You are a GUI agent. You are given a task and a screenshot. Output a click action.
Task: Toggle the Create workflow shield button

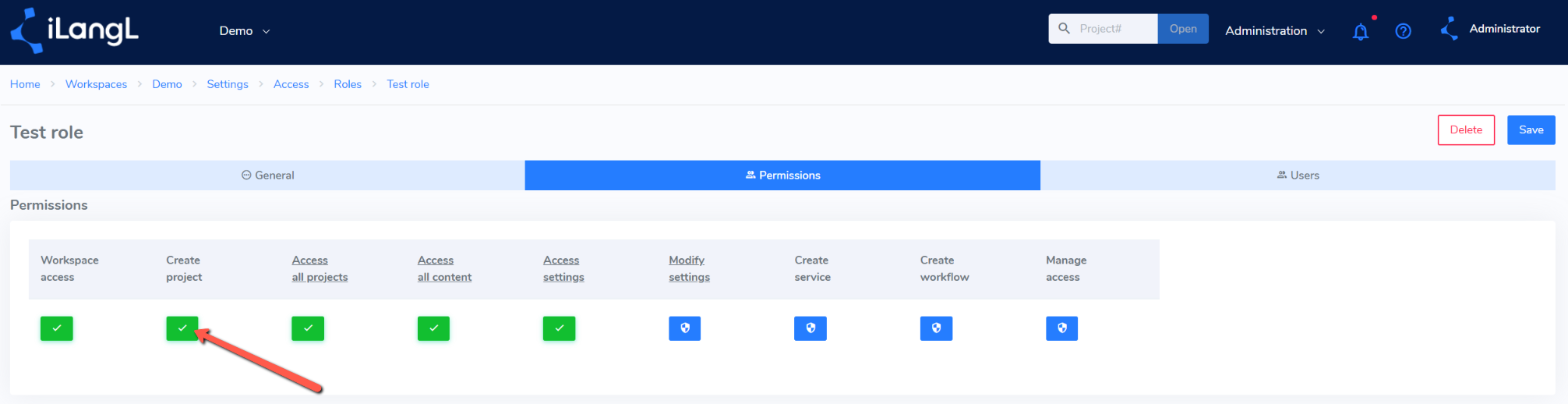936,328
